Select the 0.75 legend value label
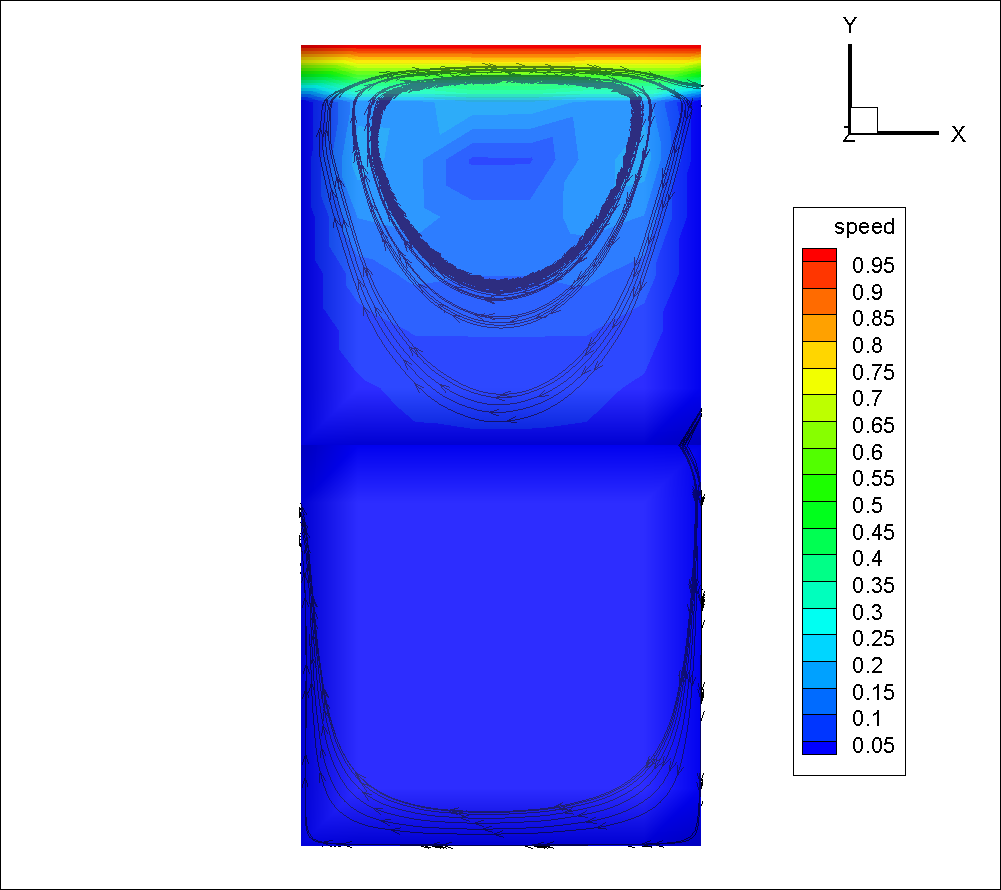This screenshot has height=890, width=1001. (873, 372)
